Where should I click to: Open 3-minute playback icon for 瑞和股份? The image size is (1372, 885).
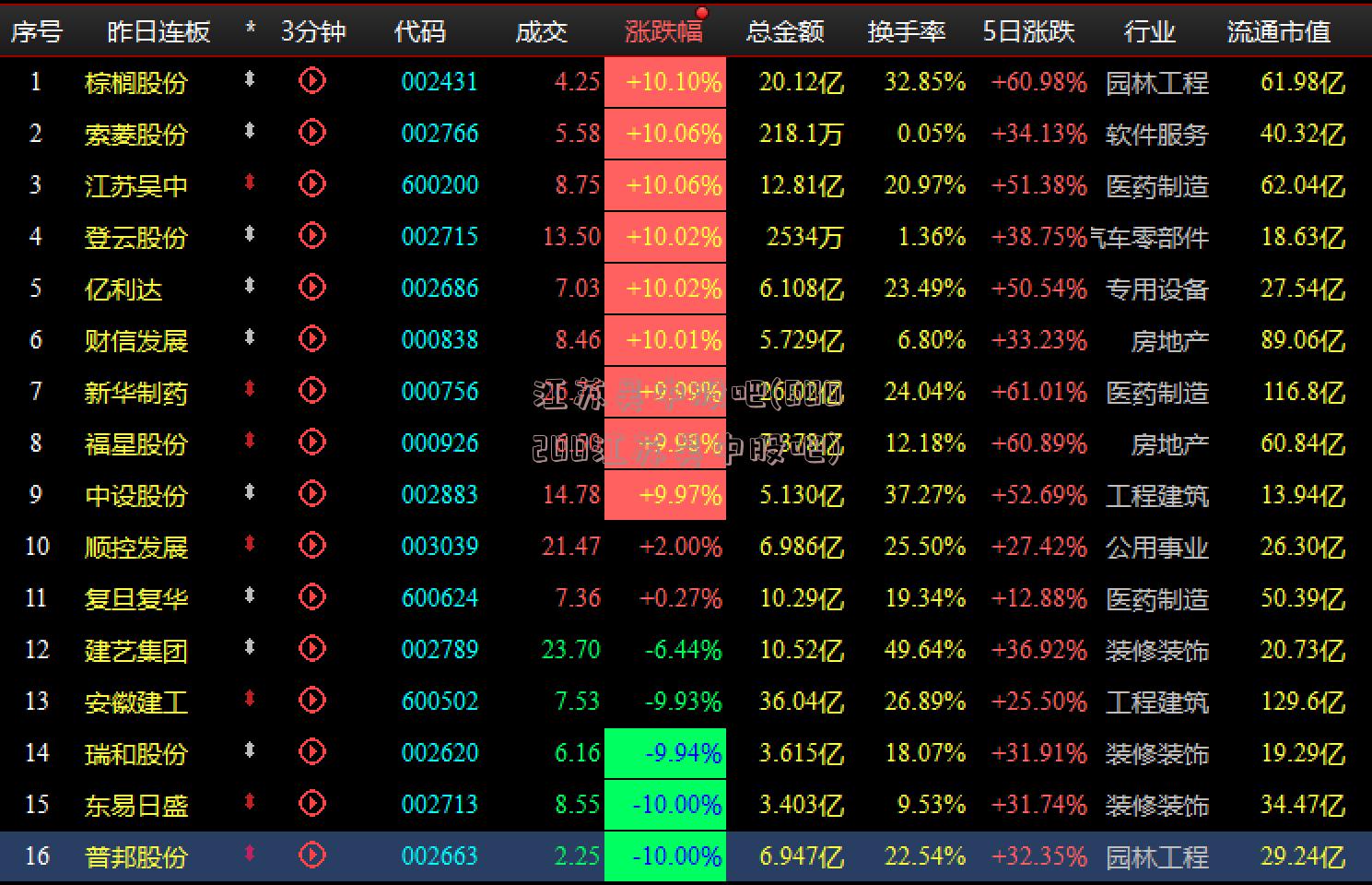click(x=312, y=752)
